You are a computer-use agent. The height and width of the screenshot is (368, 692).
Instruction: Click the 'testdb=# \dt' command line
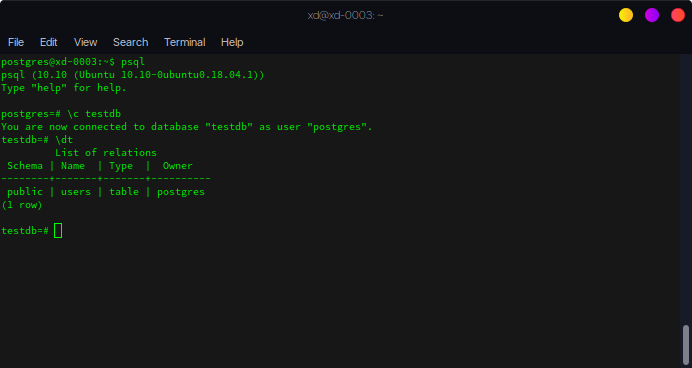(37, 140)
